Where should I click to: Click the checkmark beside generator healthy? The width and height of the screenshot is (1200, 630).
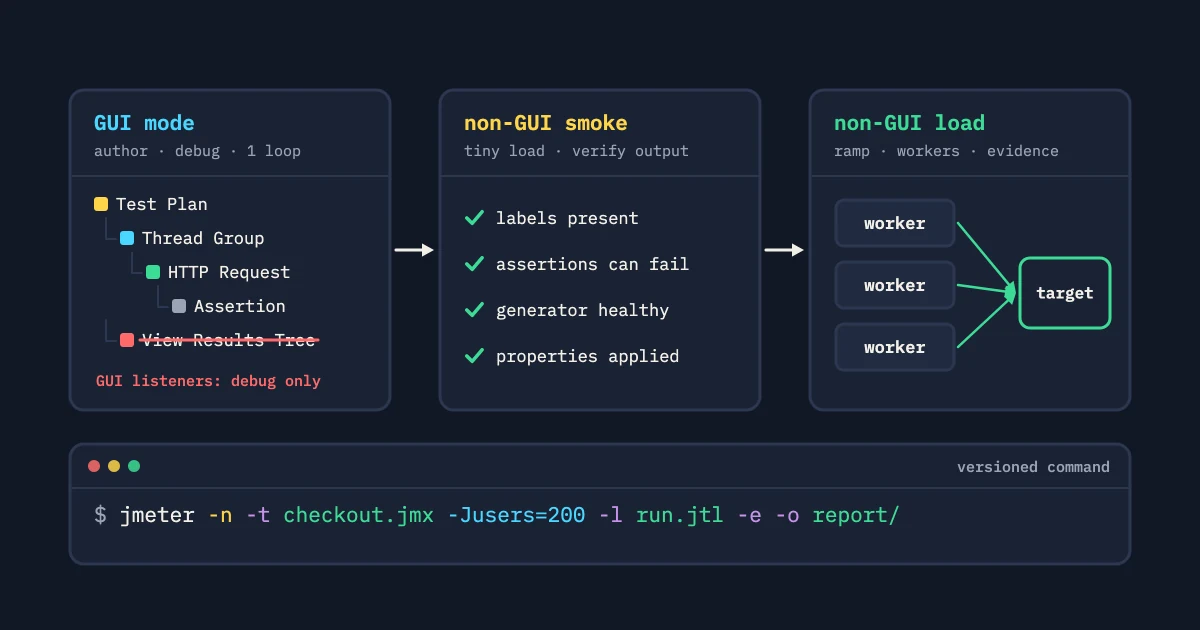coord(475,310)
